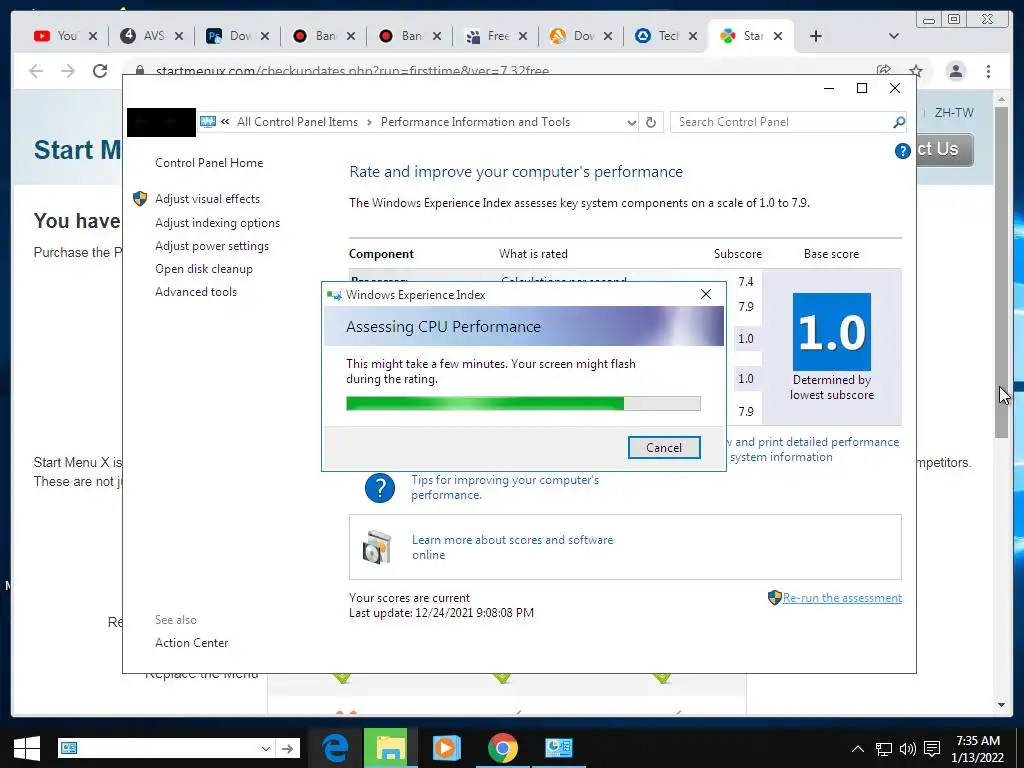
Task: Click the taskbar clock showing 7:35 AM
Action: click(978, 748)
